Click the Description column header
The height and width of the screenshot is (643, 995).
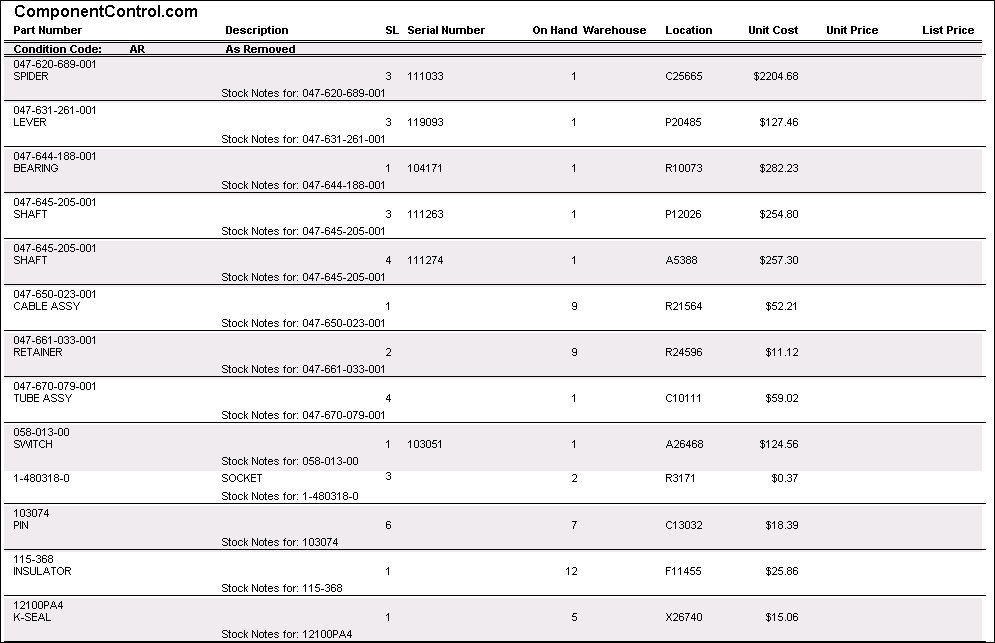coord(257,30)
